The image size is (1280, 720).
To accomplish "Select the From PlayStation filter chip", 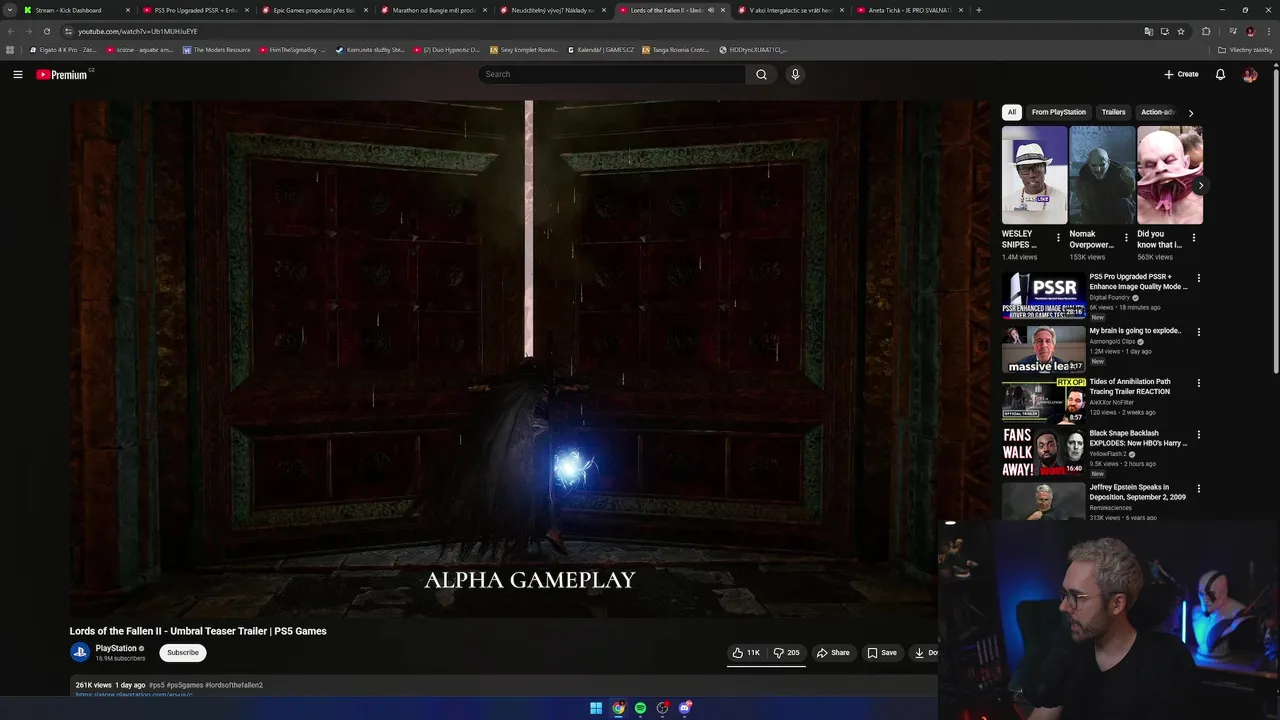I will coord(1058,112).
